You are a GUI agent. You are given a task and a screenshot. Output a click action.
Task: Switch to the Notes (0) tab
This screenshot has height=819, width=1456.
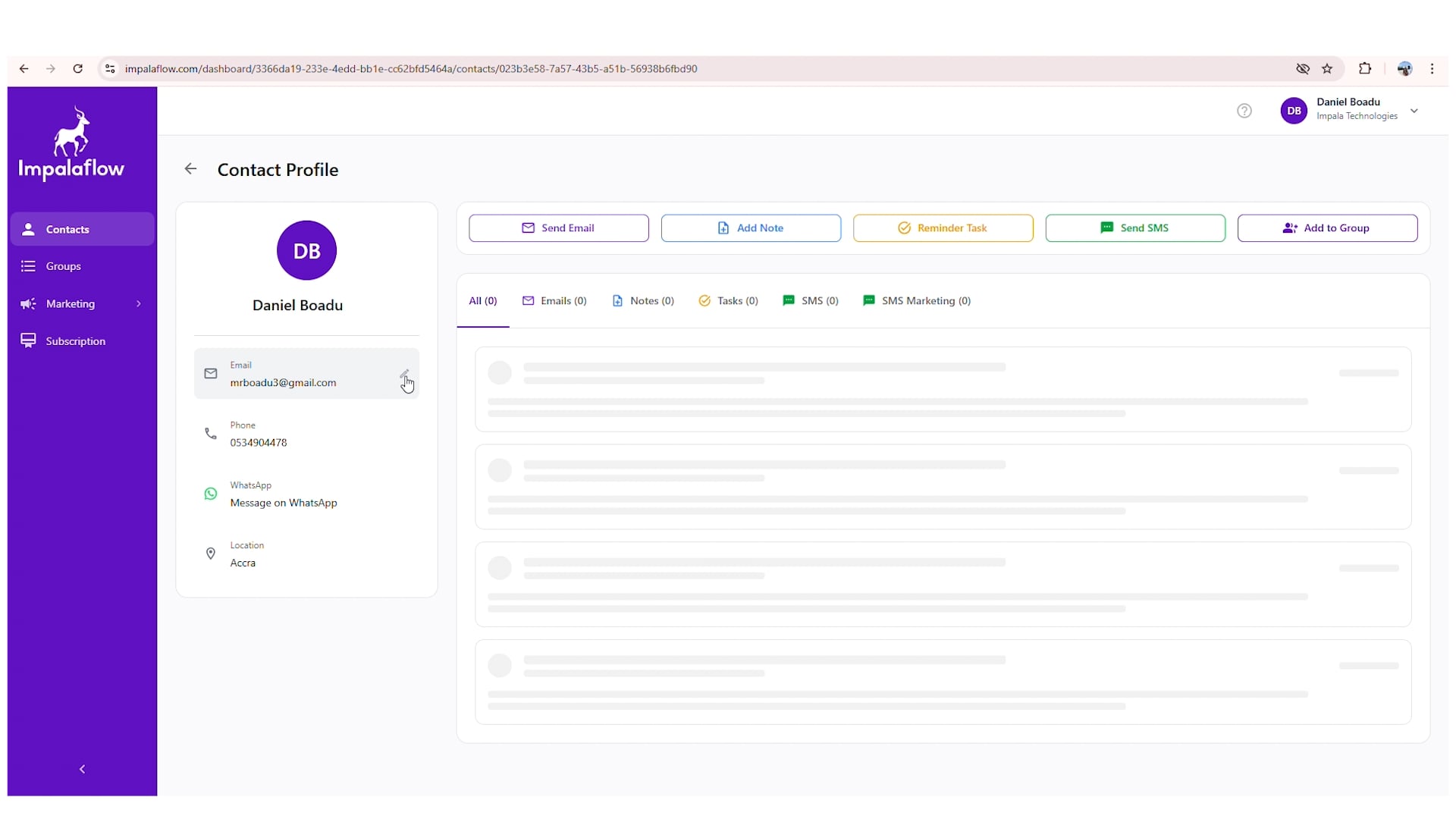pos(643,301)
